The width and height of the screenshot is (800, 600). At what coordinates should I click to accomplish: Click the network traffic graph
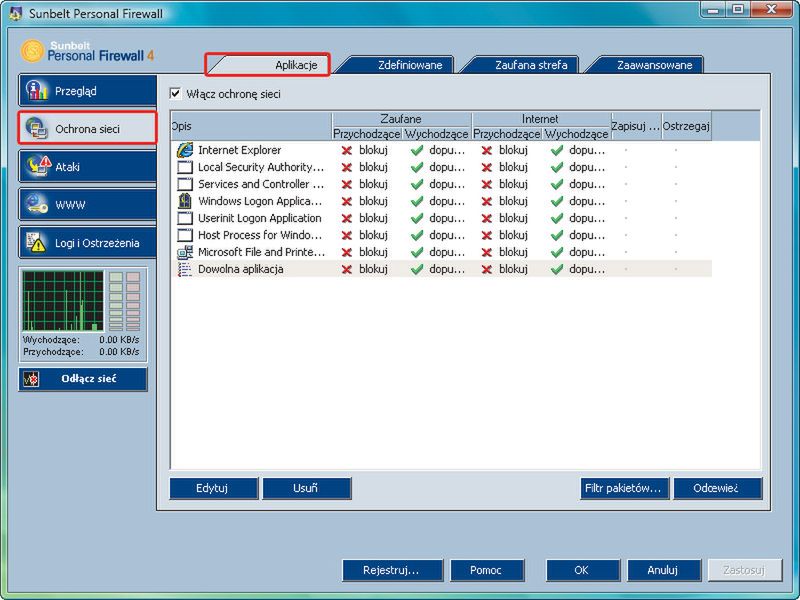[x=63, y=301]
